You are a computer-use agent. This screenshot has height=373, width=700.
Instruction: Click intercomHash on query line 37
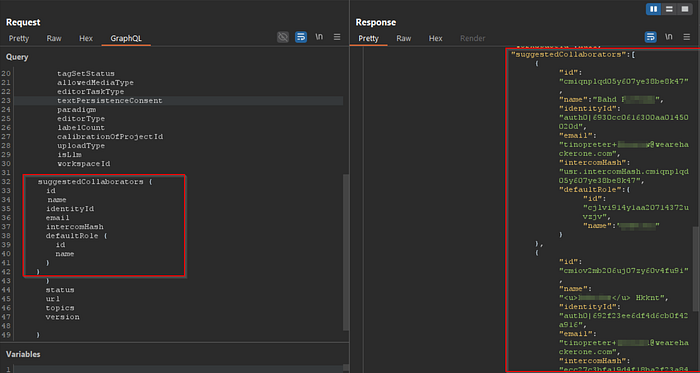[x=75, y=227]
